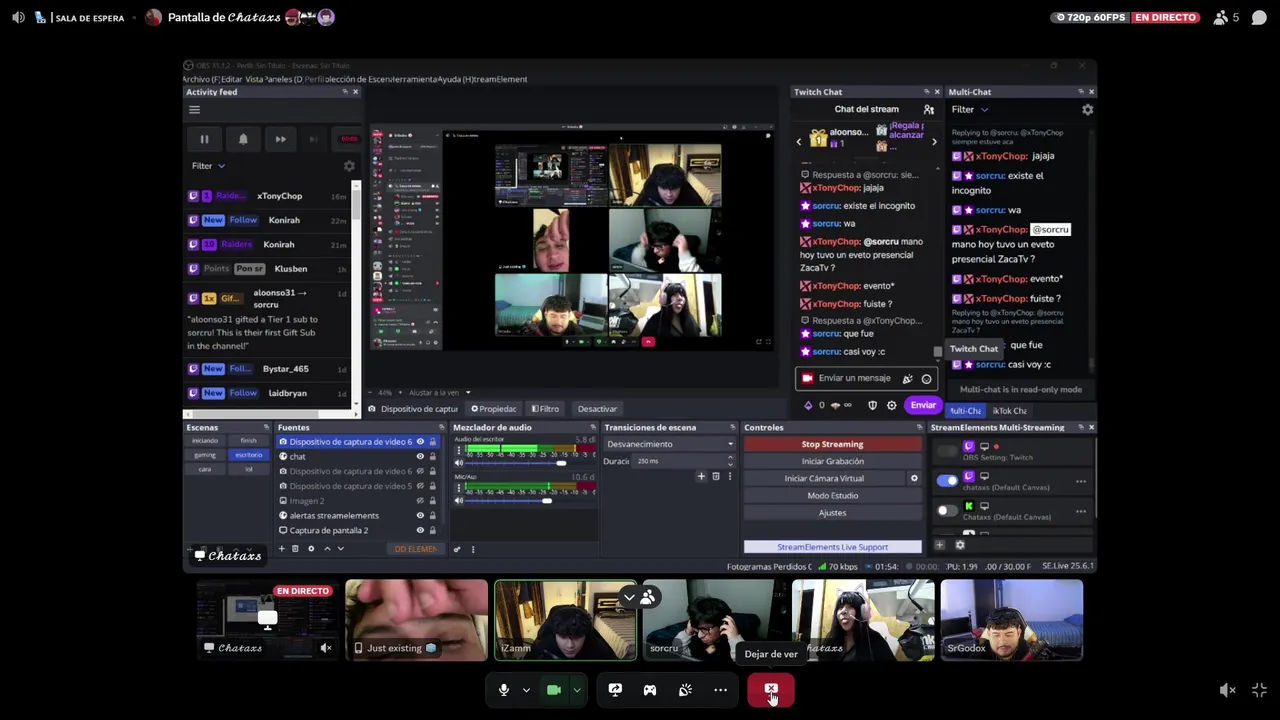Switch to the 'iniciando' scene
This screenshot has width=1280, height=720.
[205, 441]
